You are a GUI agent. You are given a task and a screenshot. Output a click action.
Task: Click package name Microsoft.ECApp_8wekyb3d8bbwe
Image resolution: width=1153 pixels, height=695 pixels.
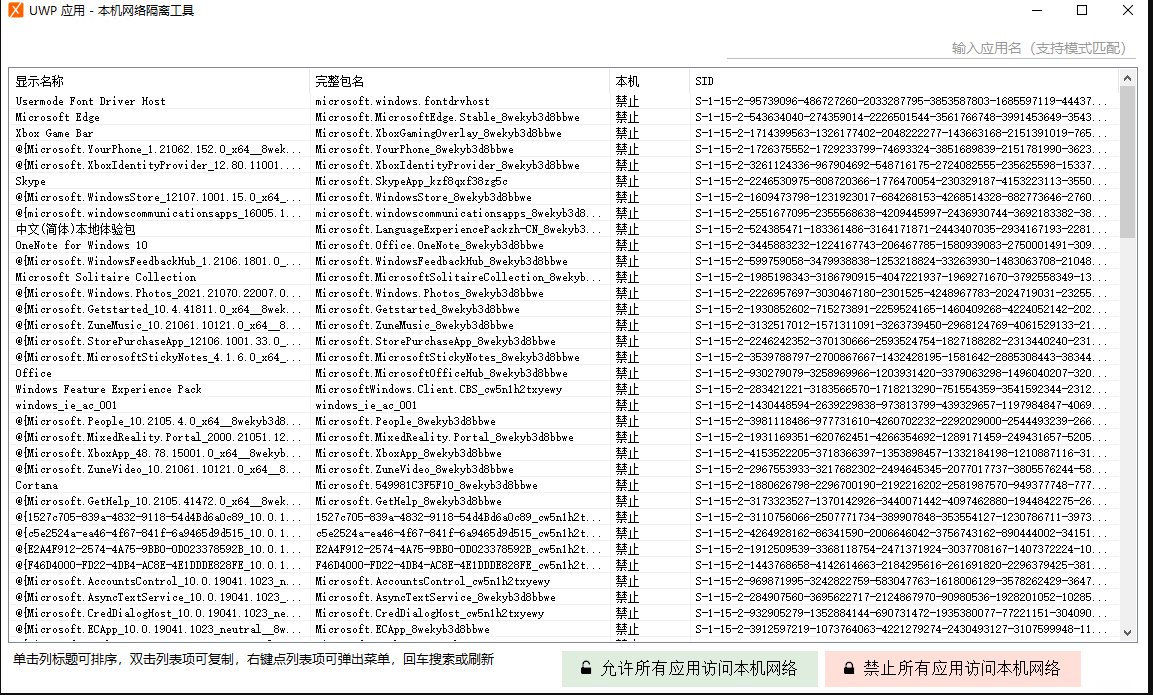[402, 629]
